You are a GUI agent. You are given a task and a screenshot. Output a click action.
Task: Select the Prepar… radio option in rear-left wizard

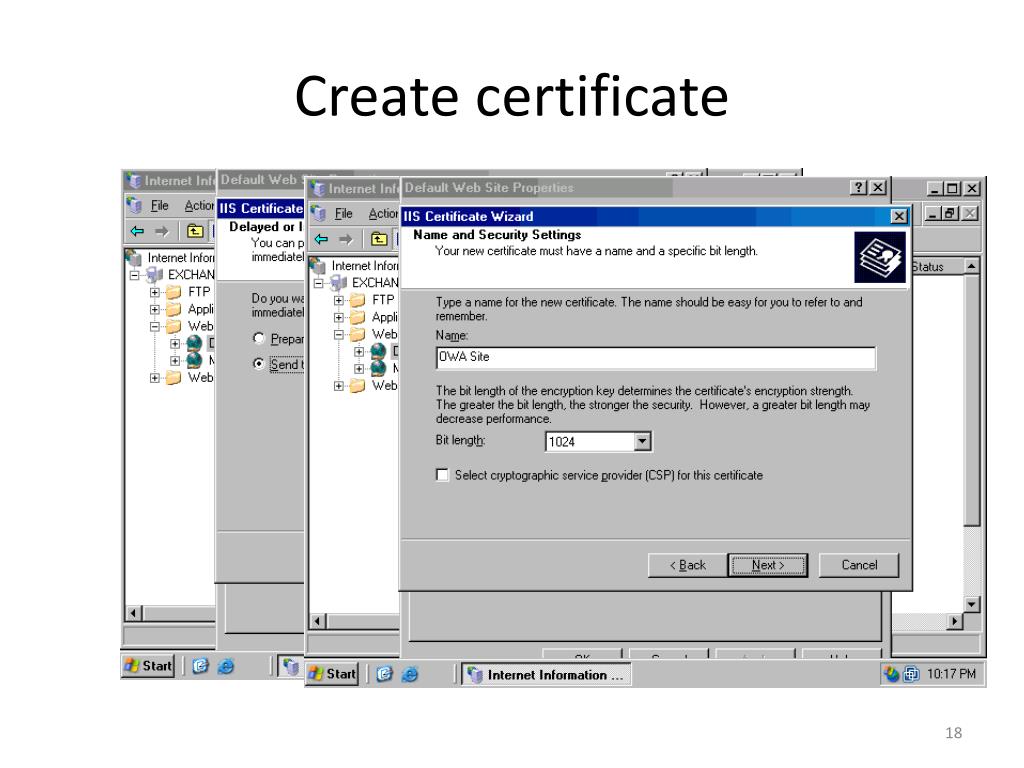coord(259,338)
